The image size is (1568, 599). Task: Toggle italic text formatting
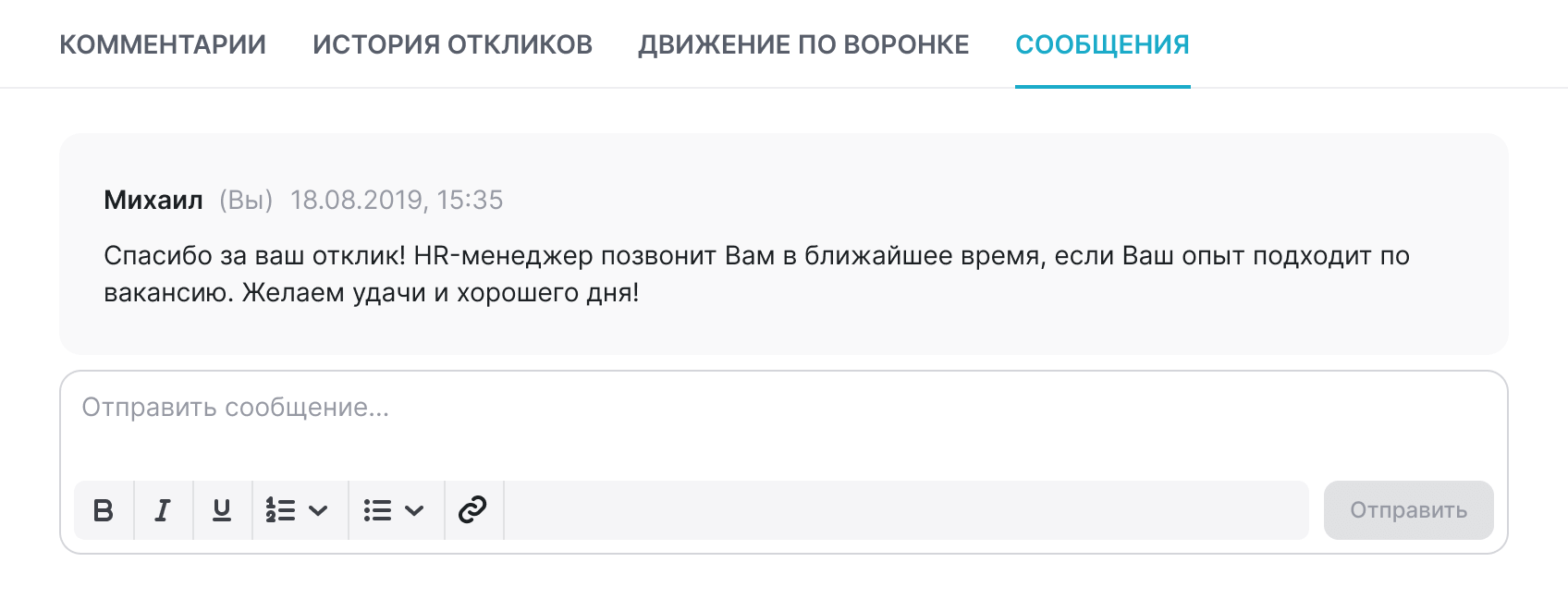coord(163,510)
